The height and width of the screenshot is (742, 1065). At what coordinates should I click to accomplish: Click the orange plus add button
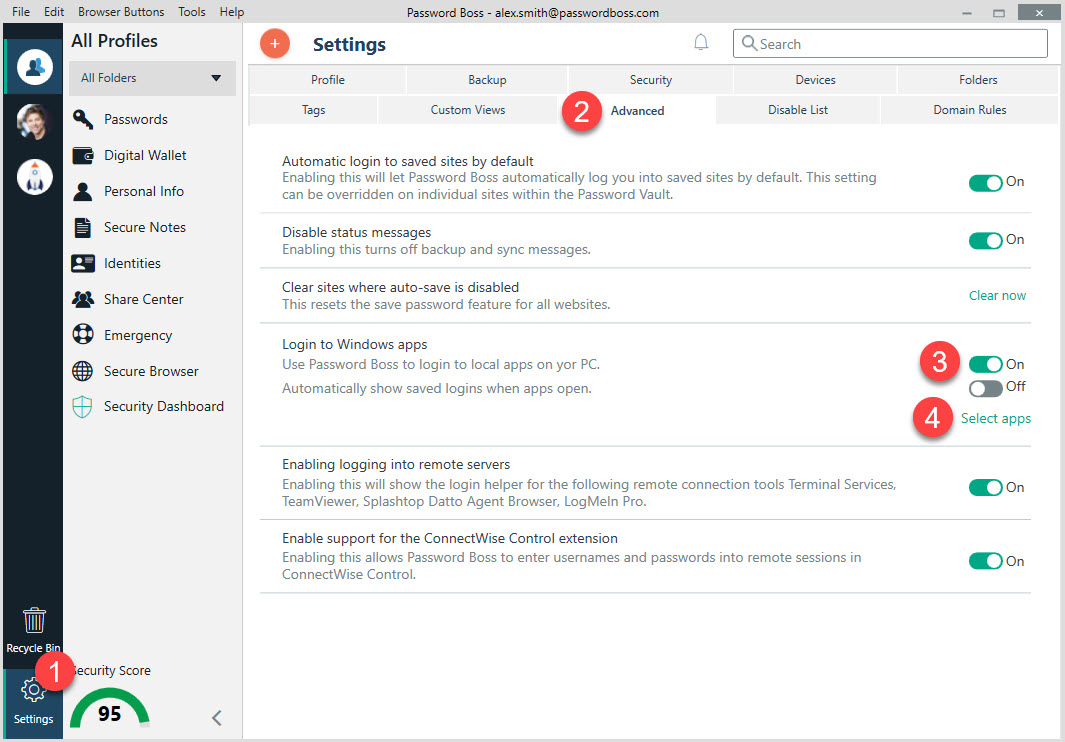[274, 44]
